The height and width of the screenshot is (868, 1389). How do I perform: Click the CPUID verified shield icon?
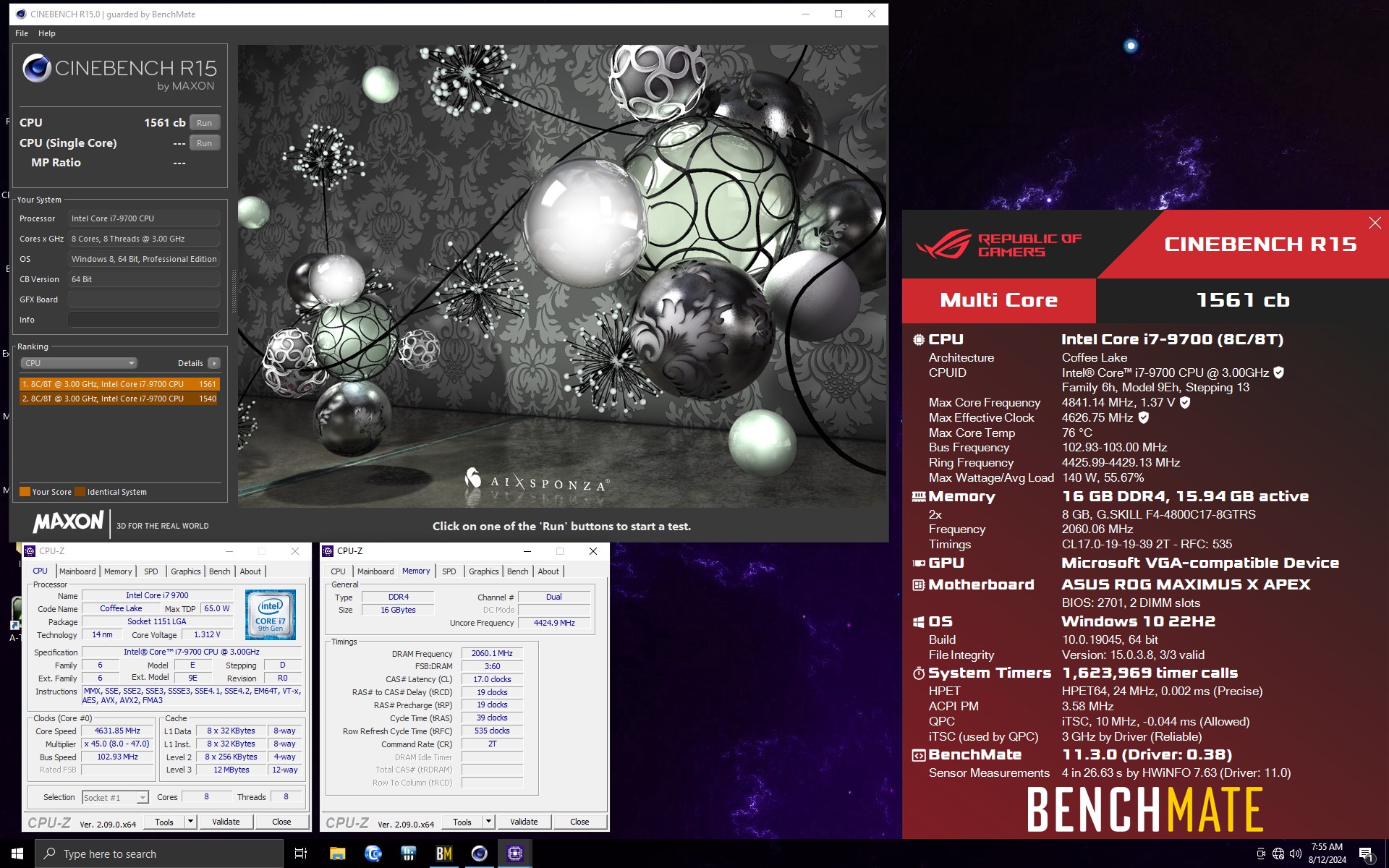(1278, 373)
